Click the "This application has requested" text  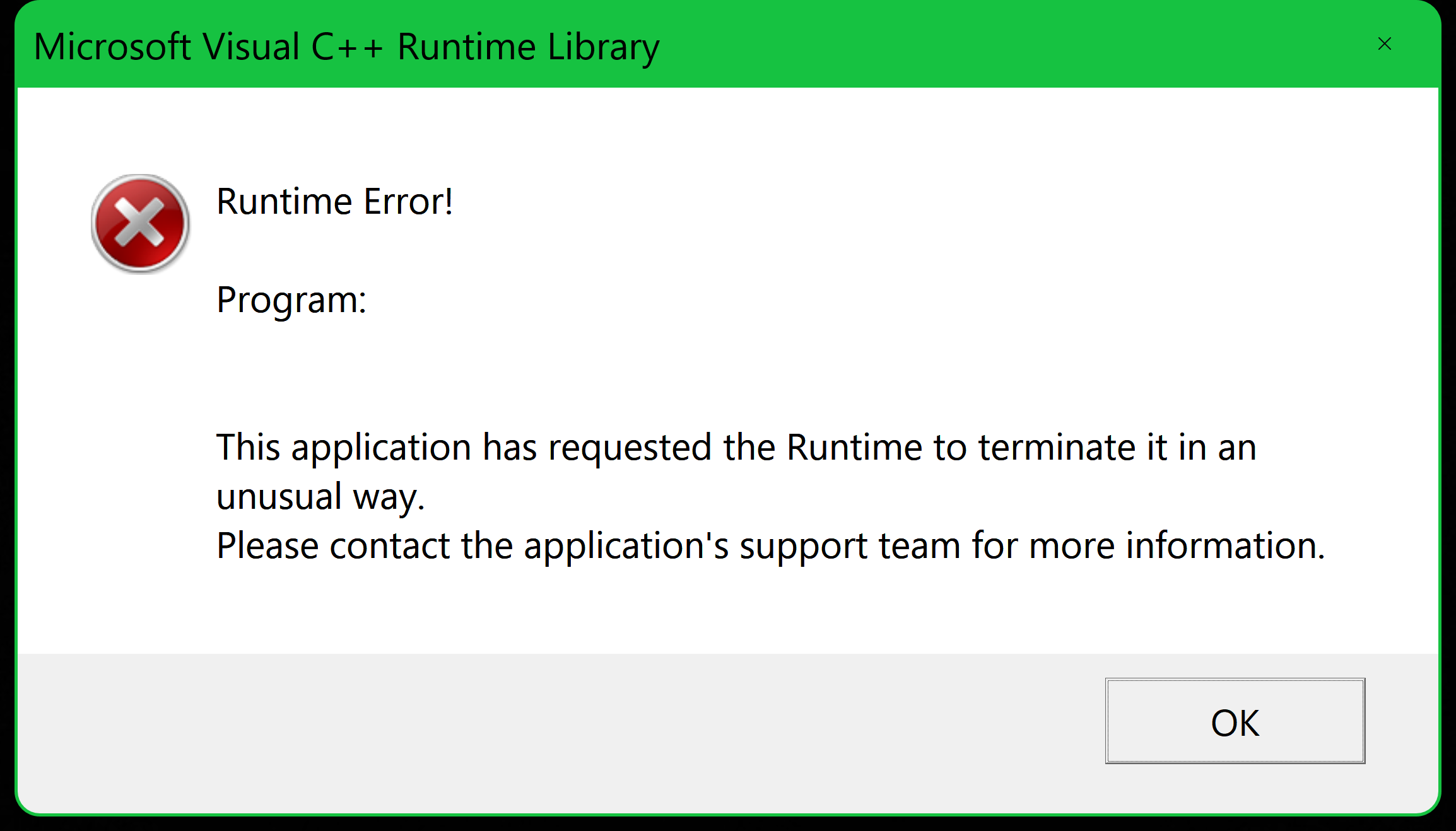pyautogui.click(x=464, y=448)
